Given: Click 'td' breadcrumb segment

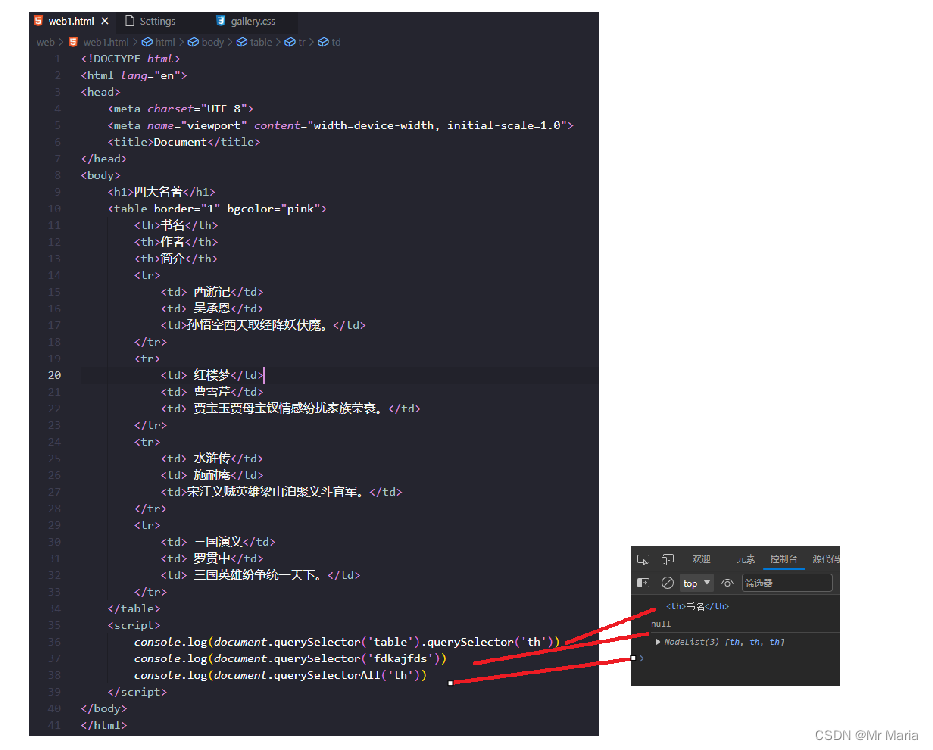Looking at the screenshot, I should pyautogui.click(x=336, y=42).
